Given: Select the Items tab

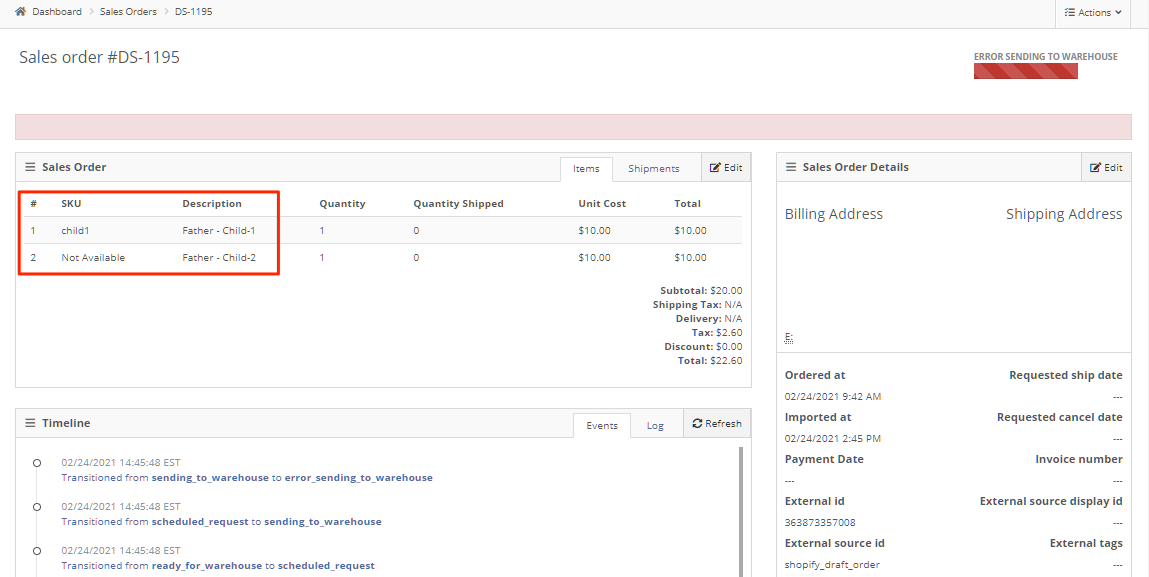Looking at the screenshot, I should 586,169.
